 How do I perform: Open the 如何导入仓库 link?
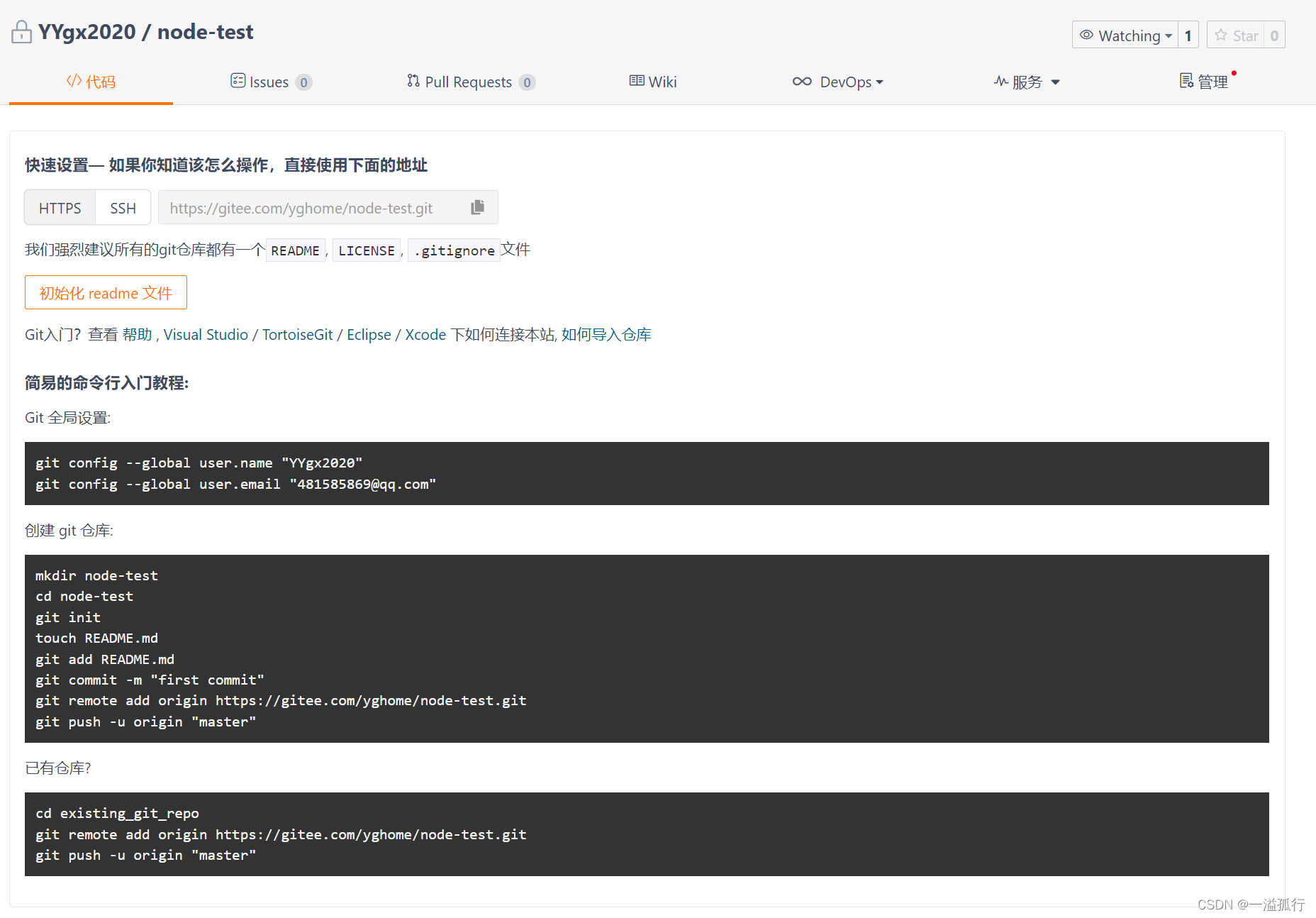coord(606,334)
